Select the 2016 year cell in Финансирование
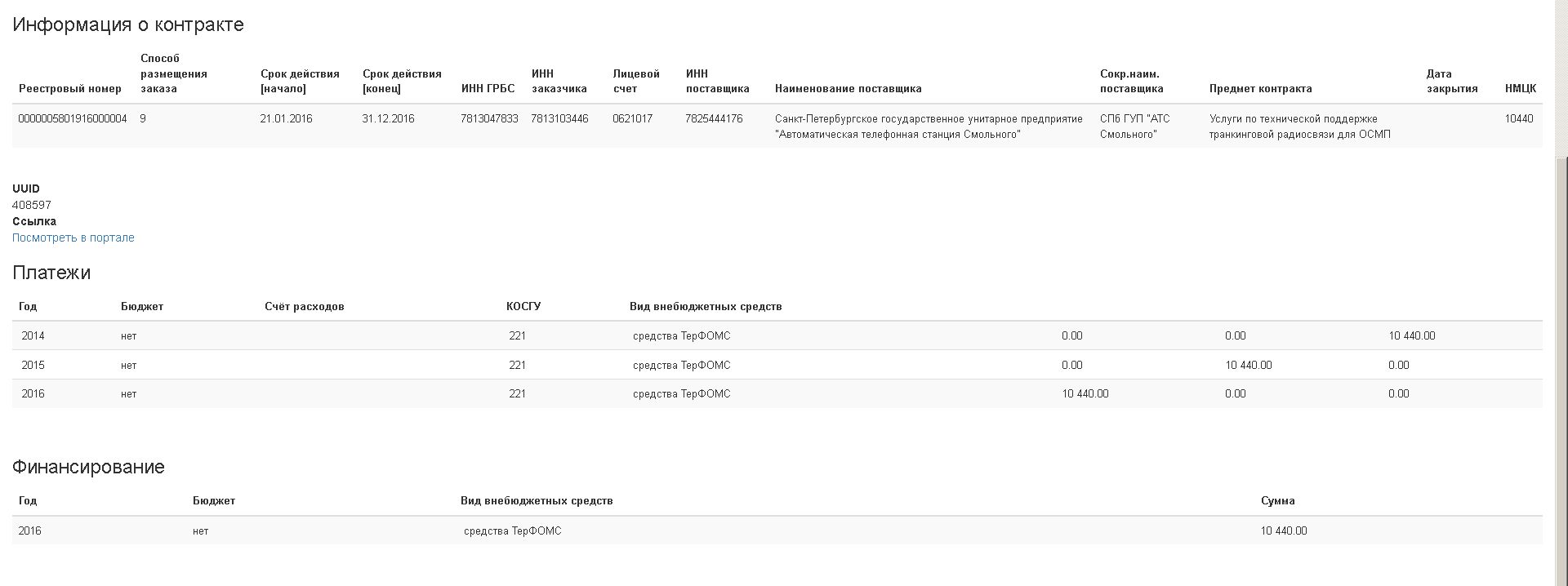This screenshot has height=586, width=1568. (x=29, y=531)
